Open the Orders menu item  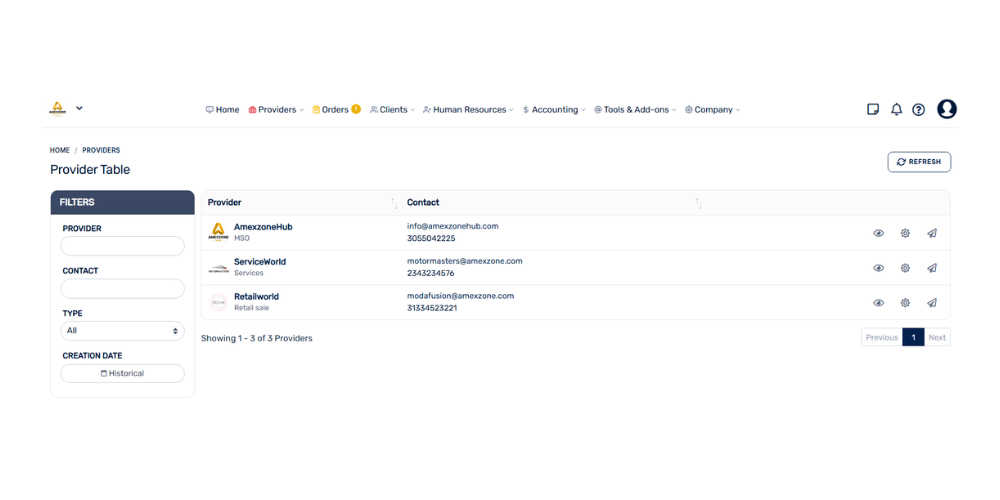pyautogui.click(x=336, y=110)
